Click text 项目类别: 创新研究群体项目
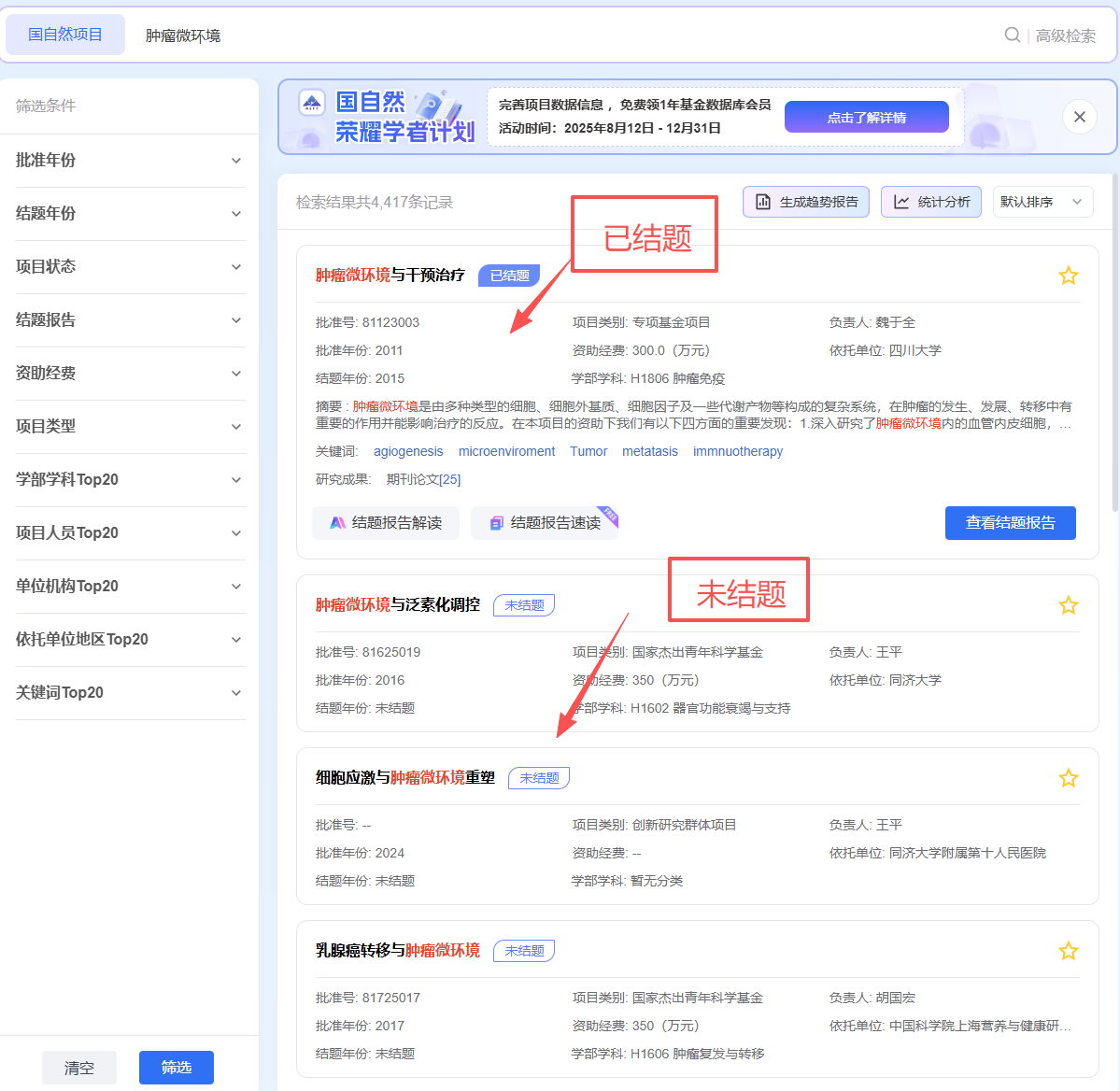The height and width of the screenshot is (1091, 1120). [654, 825]
